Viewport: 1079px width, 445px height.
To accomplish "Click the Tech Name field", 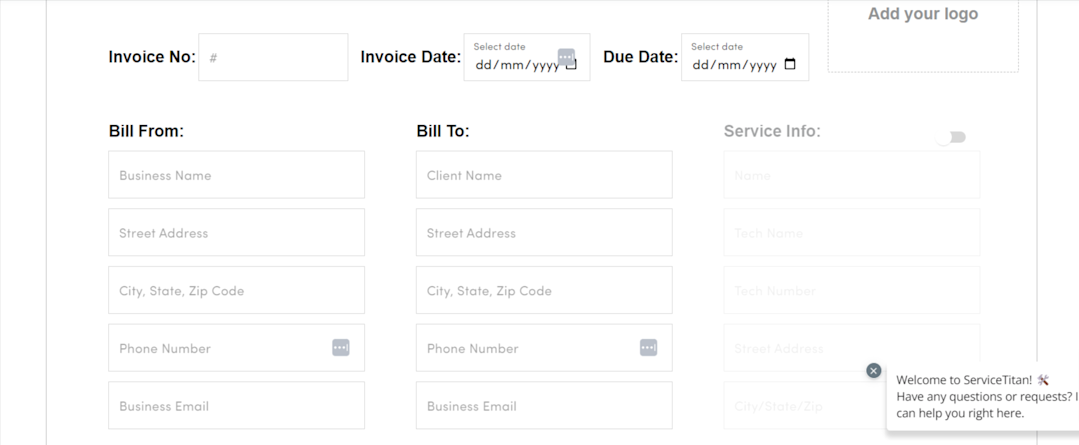I will pos(851,232).
